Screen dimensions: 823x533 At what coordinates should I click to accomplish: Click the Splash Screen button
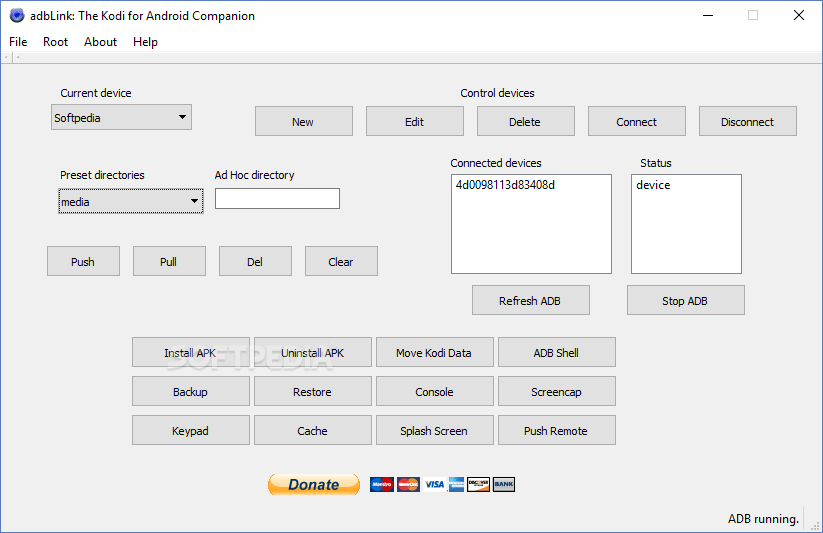pos(434,431)
